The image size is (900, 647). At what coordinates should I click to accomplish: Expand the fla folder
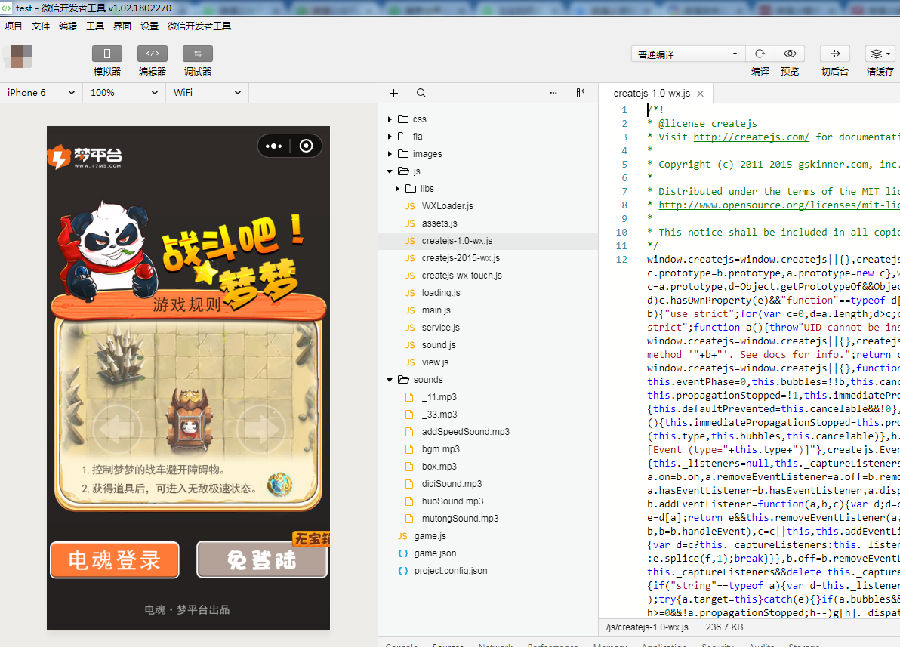point(389,136)
